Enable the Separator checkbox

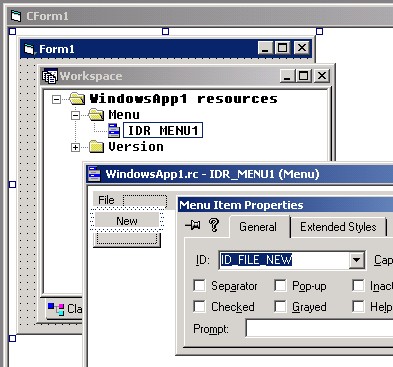[x=199, y=286]
